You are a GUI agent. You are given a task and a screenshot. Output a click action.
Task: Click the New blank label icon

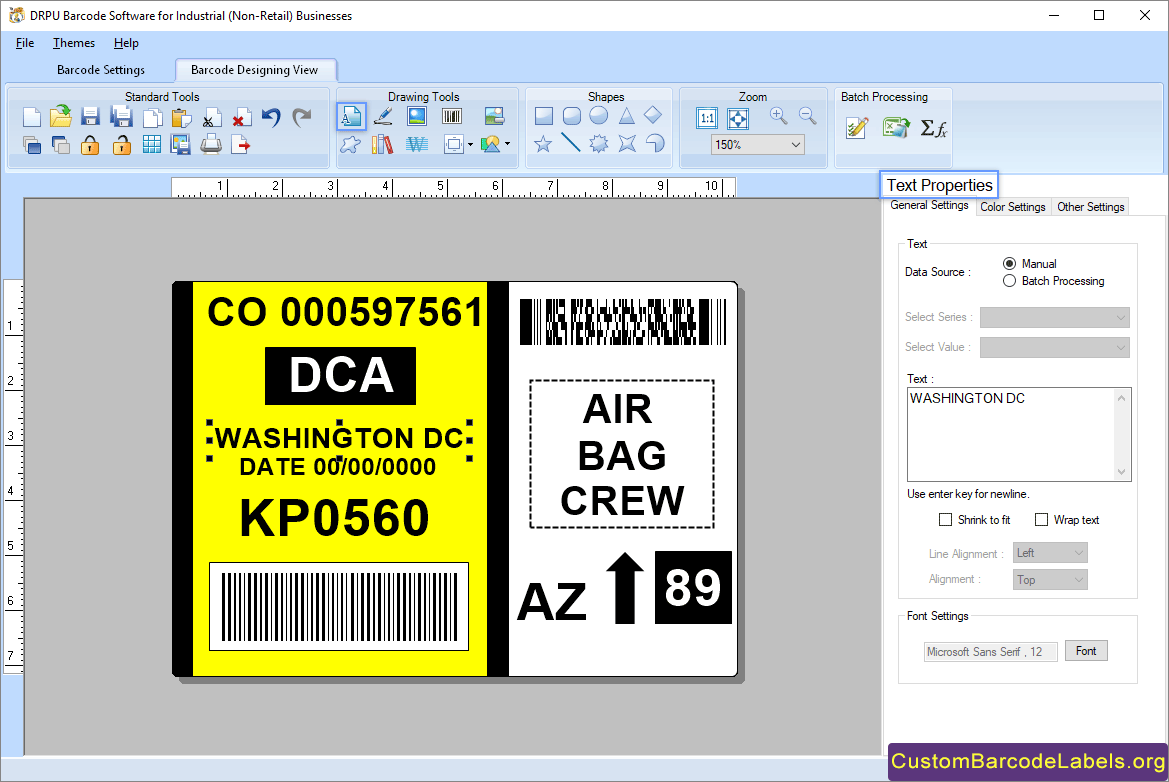(31, 117)
